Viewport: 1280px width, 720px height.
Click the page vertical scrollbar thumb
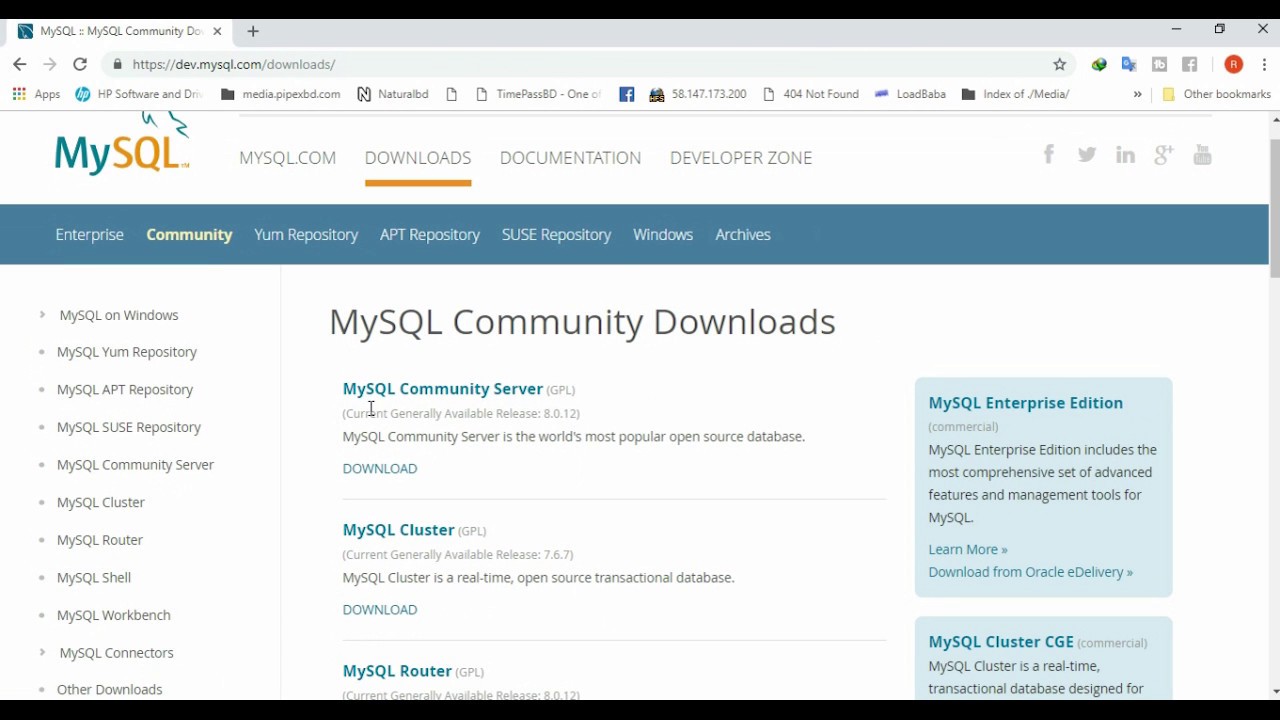click(1275, 207)
